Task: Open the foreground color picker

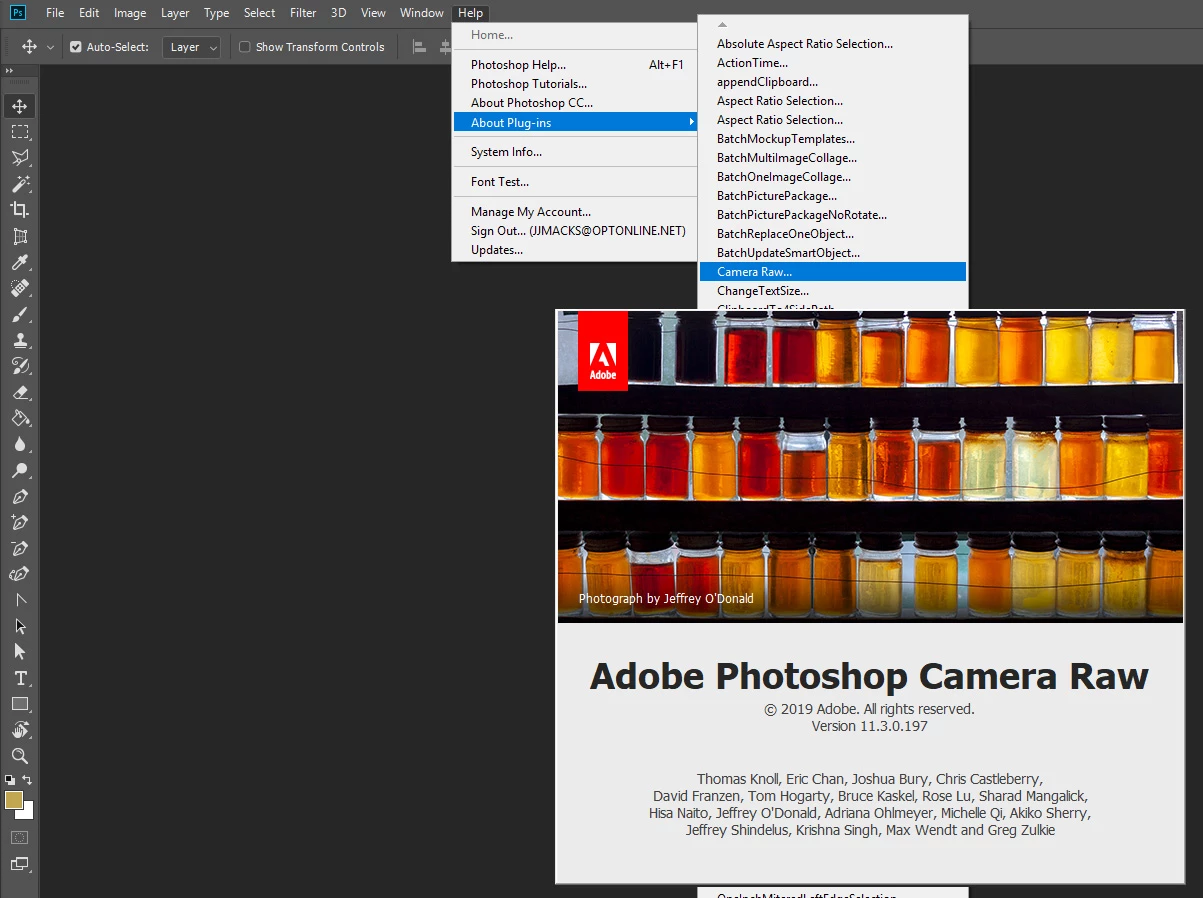Action: click(14, 800)
